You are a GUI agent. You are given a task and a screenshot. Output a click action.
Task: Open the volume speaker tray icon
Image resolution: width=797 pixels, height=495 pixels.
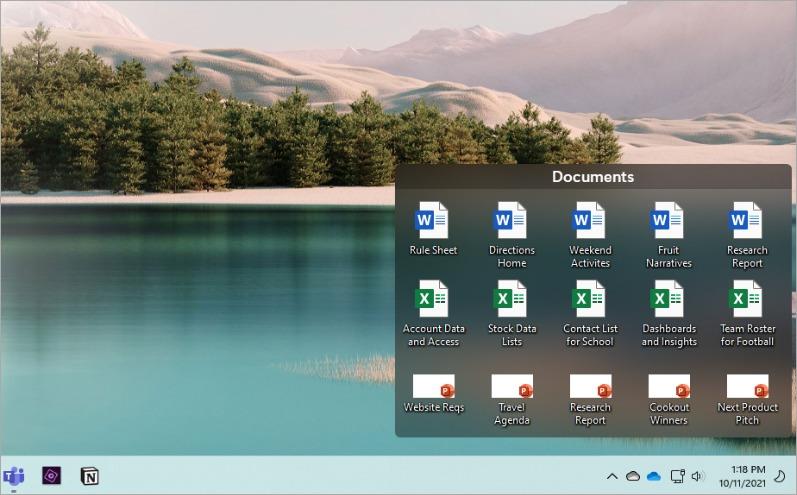pyautogui.click(x=697, y=476)
